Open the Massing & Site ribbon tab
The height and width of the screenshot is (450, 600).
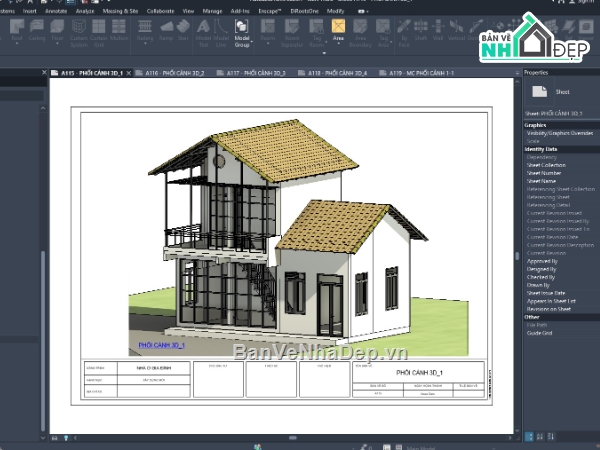click(120, 11)
